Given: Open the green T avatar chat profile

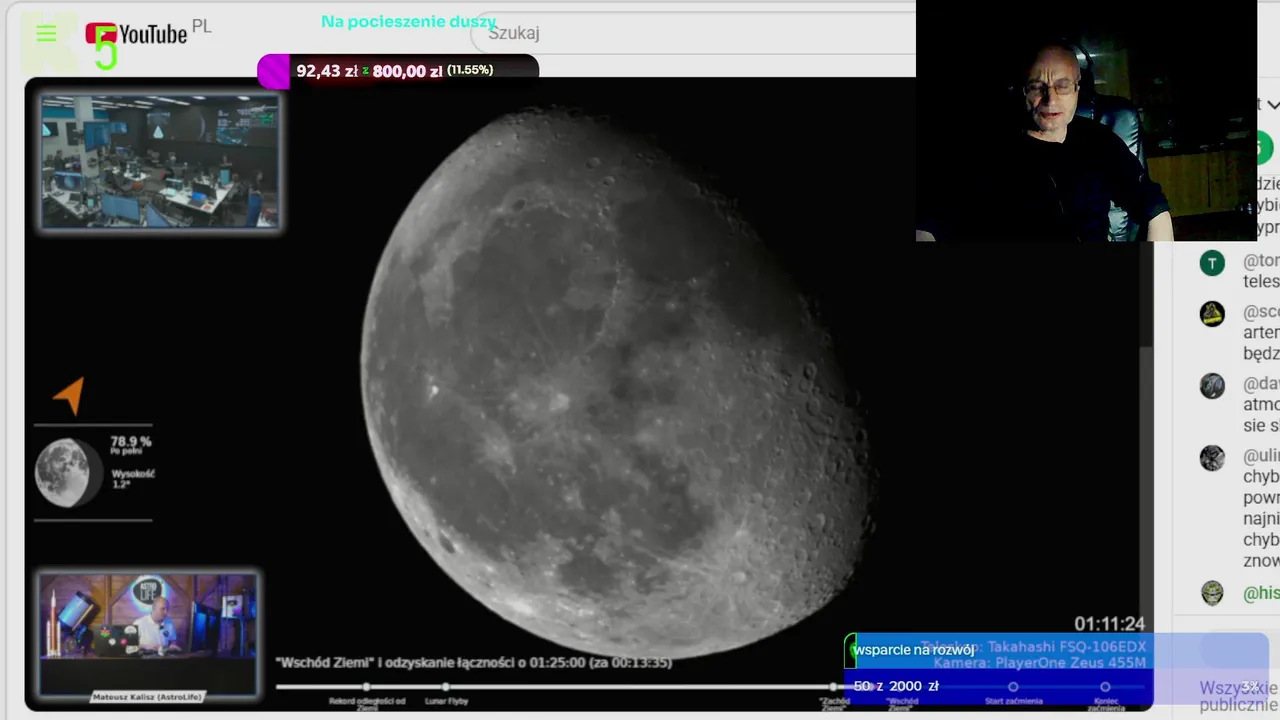Looking at the screenshot, I should [1212, 264].
